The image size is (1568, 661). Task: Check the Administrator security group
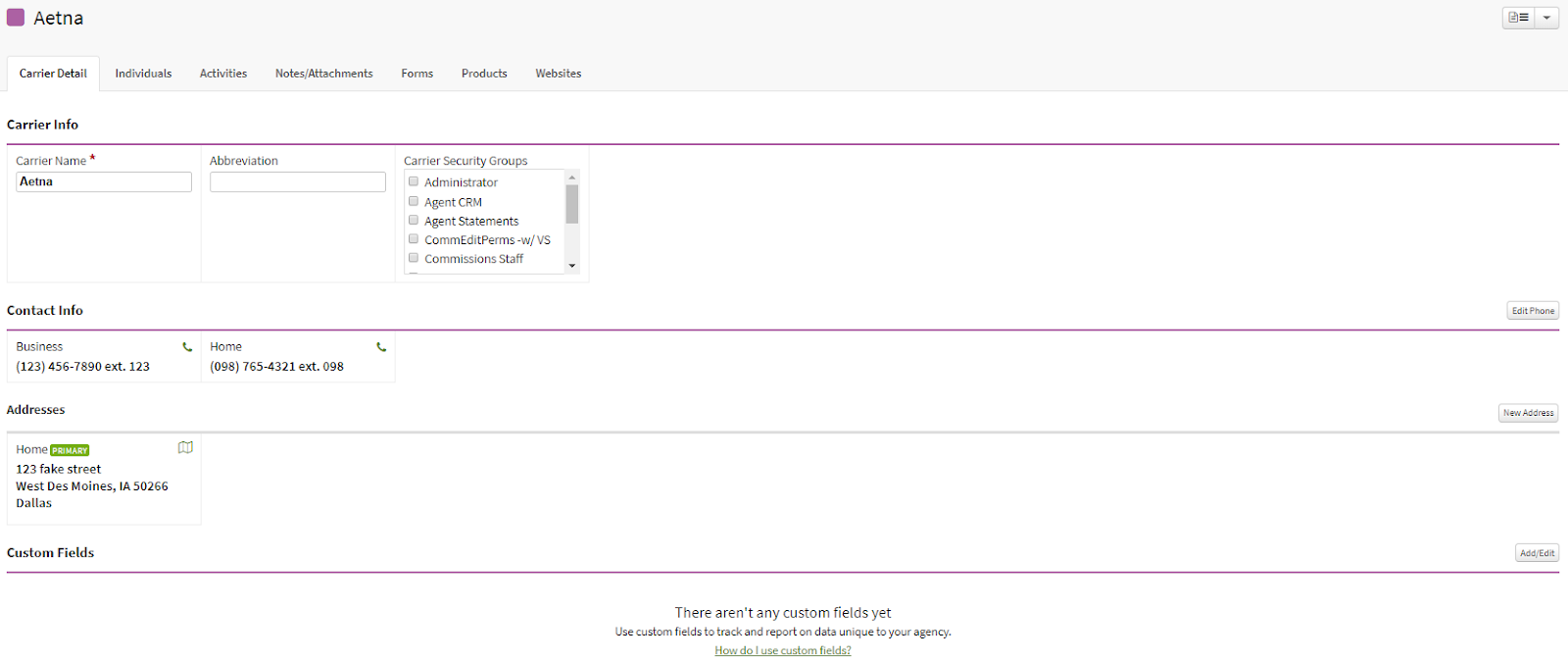[x=414, y=181]
